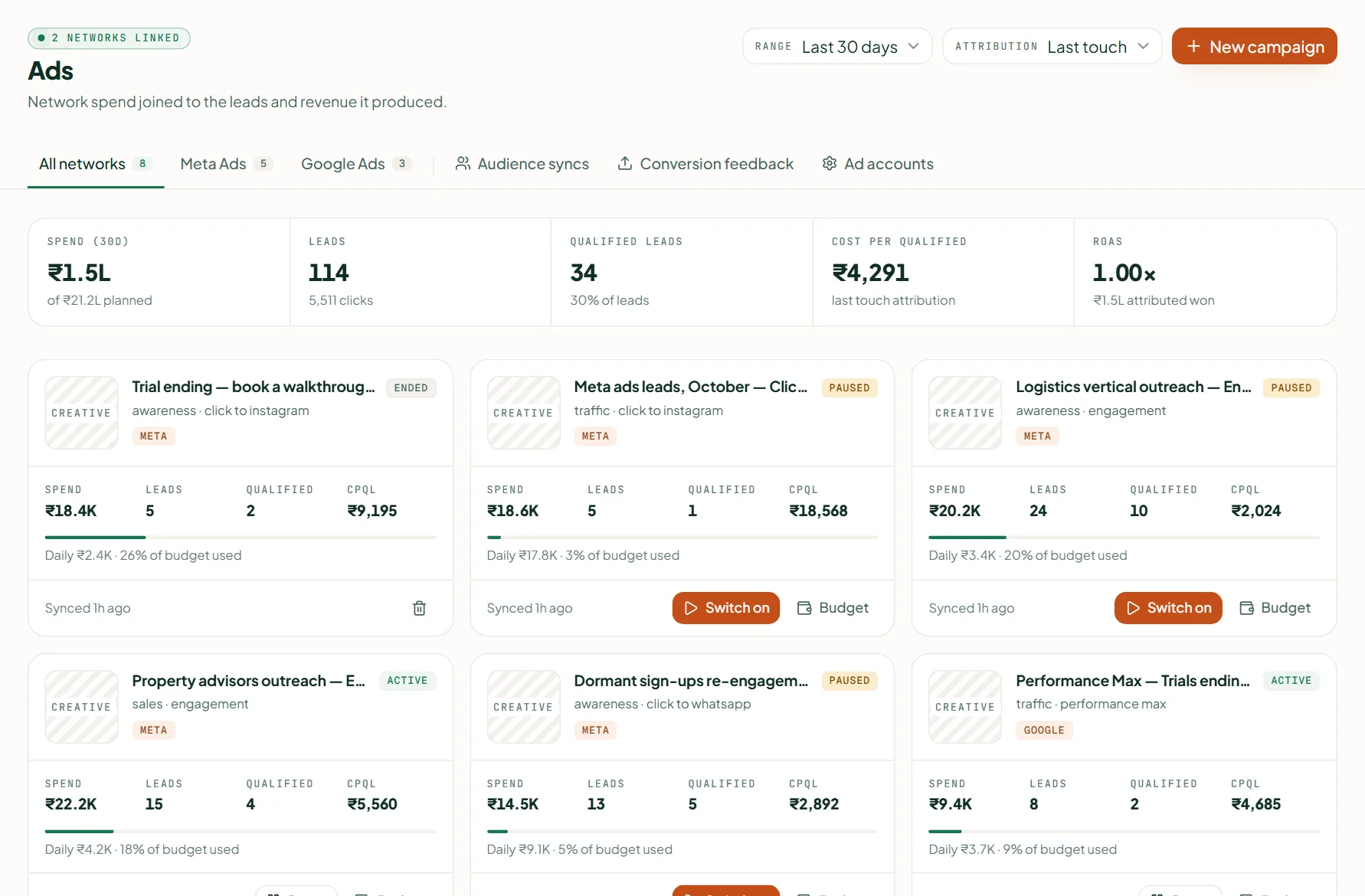Click 'Synced 1h ago' on Trial ending card
The height and width of the screenshot is (896, 1365).
pos(88,608)
